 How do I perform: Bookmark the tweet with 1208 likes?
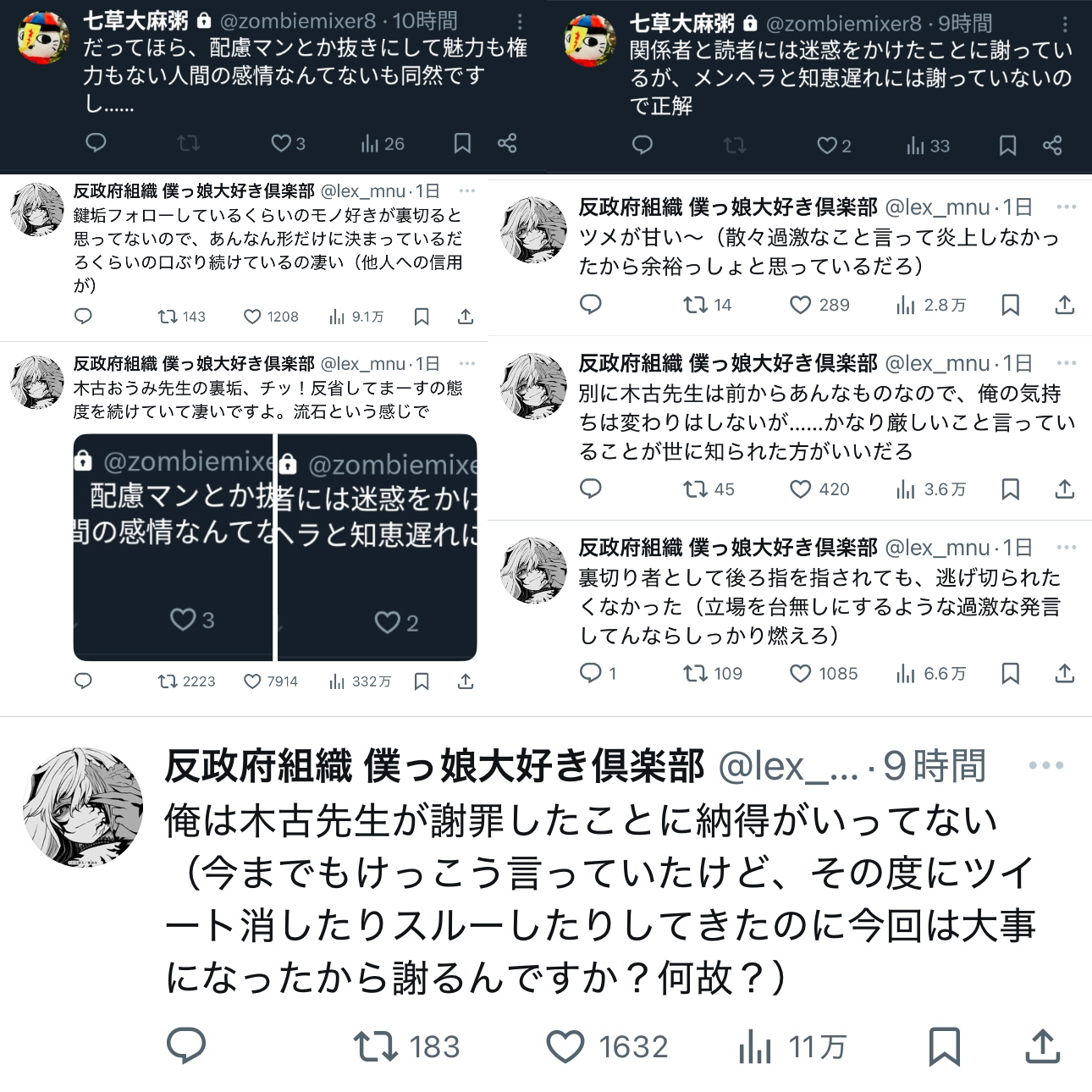pyautogui.click(x=422, y=317)
